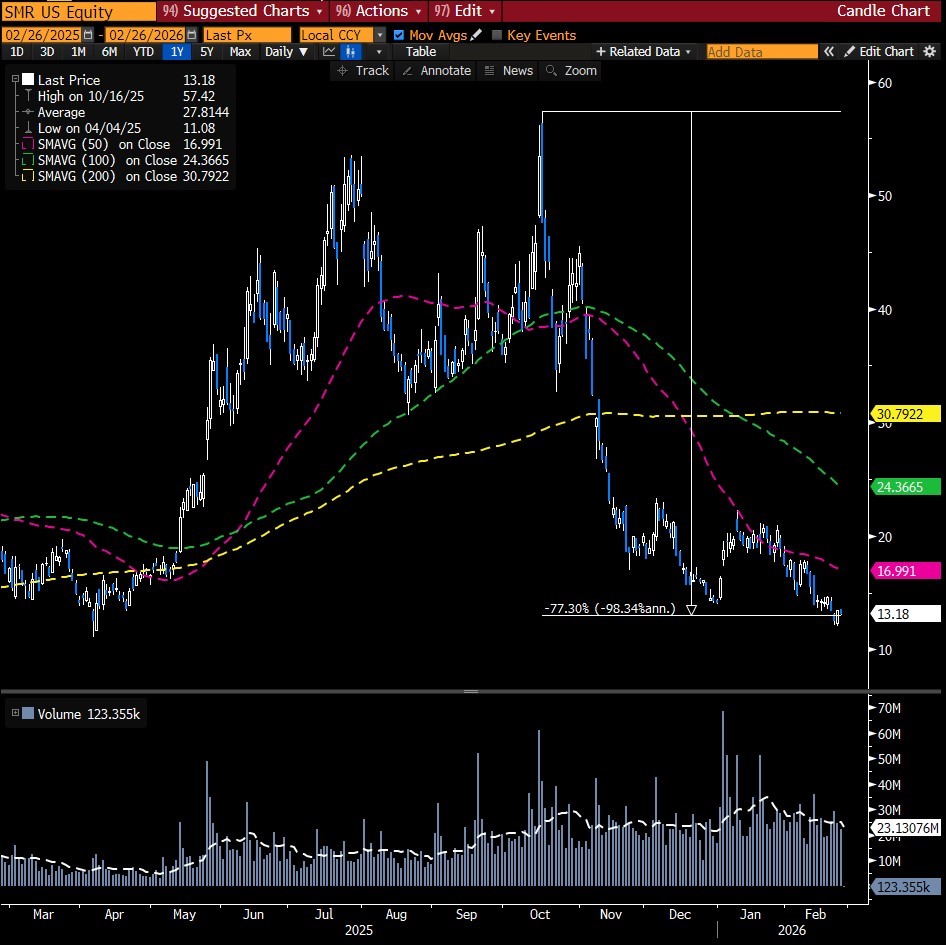Click the double-chevron collapse icon
Image resolution: width=946 pixels, height=945 pixels.
tap(829, 51)
